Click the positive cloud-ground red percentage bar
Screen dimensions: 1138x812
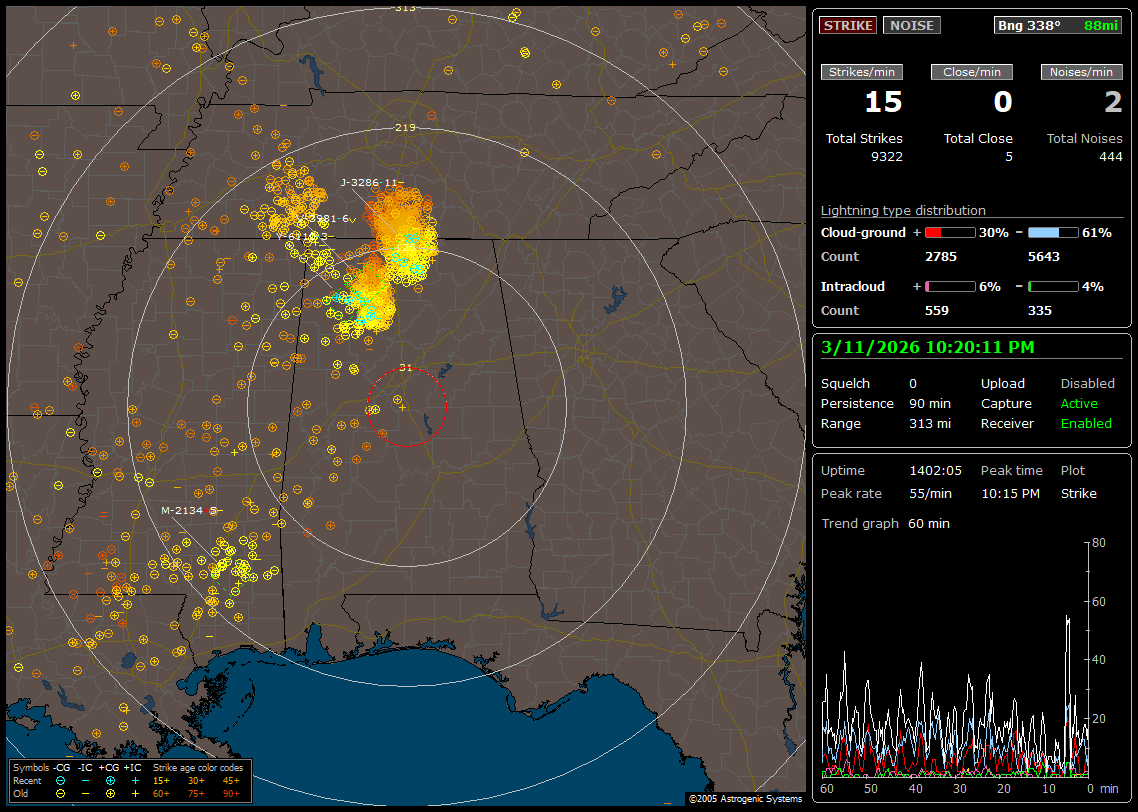(949, 232)
